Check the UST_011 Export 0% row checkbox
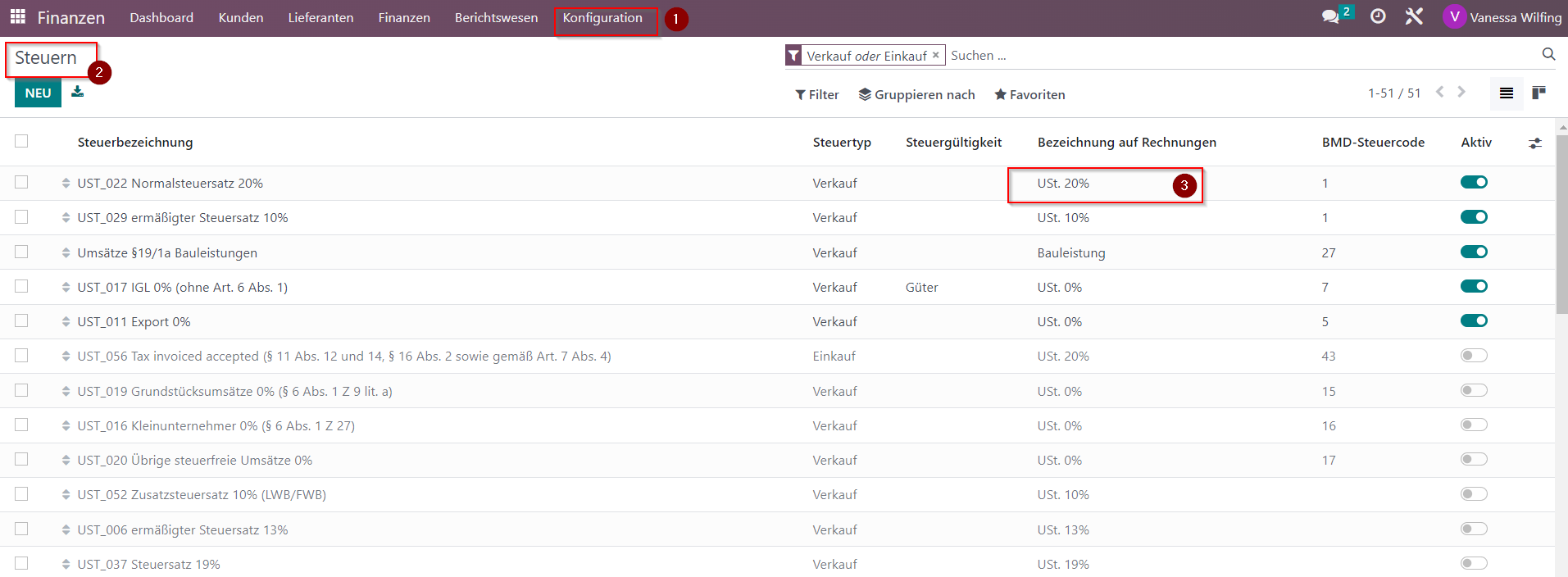1568x577 pixels. point(21,320)
